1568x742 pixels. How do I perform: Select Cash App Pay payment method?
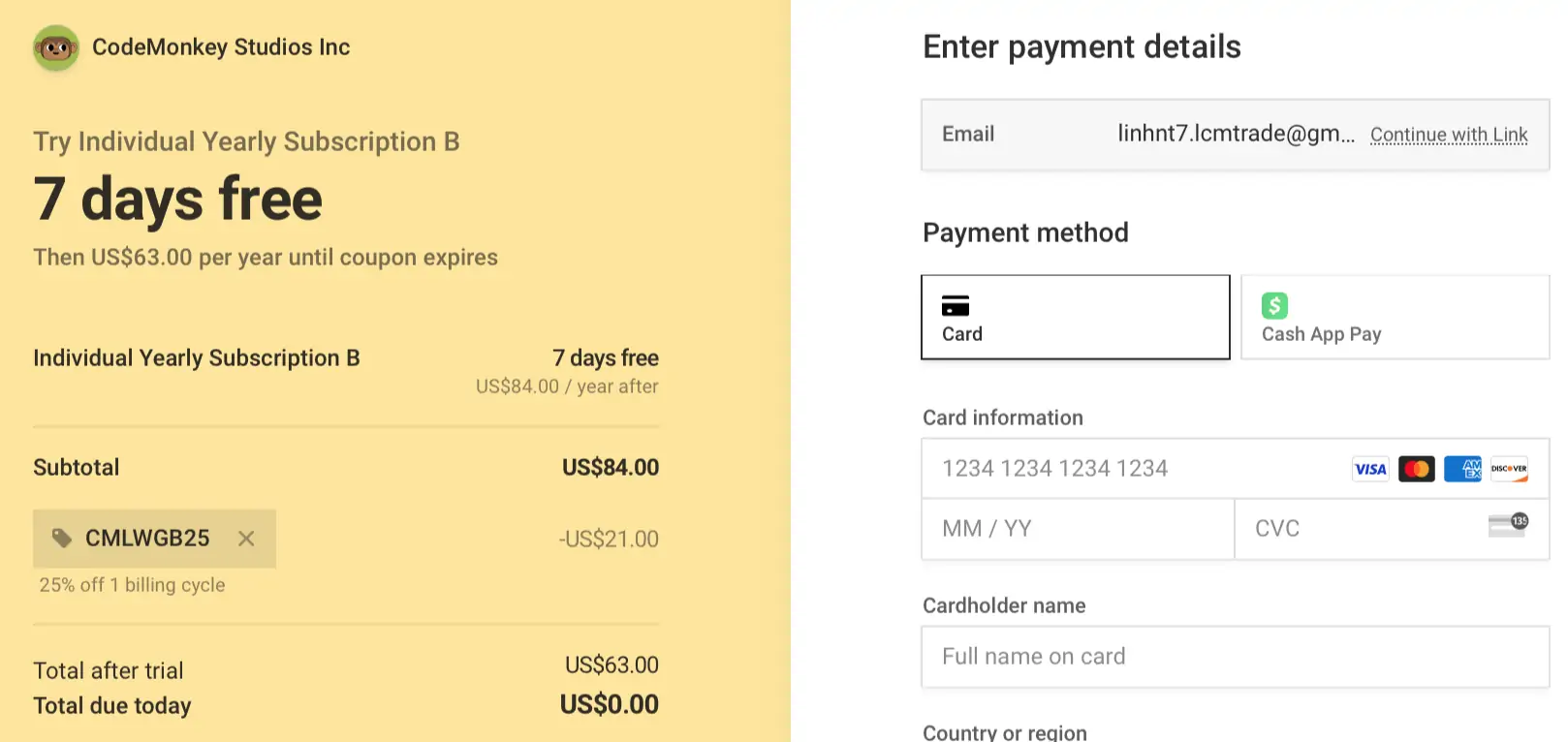(1396, 318)
